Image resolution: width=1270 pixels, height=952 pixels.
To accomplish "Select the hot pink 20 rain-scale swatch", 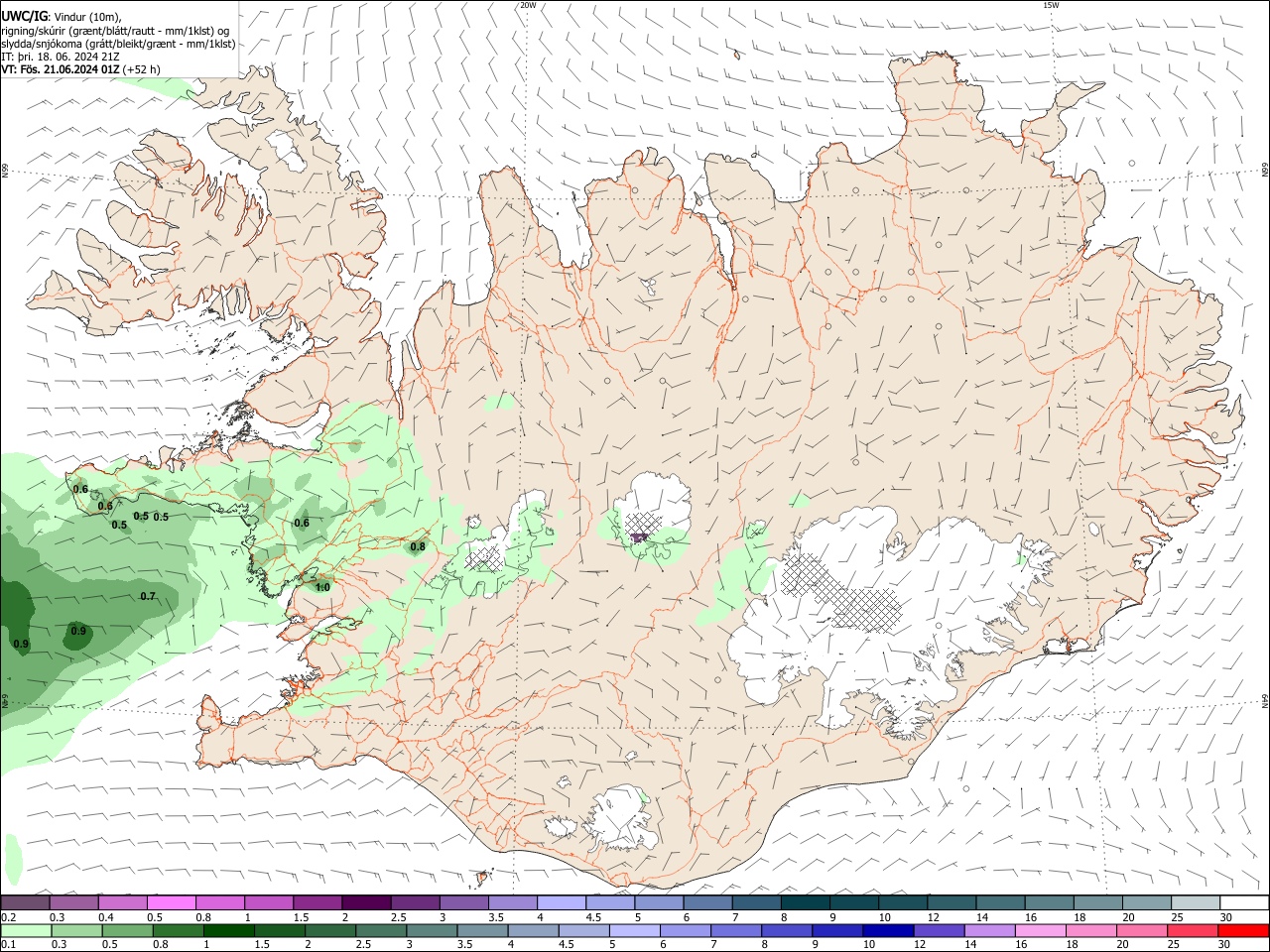I will tap(1142, 930).
